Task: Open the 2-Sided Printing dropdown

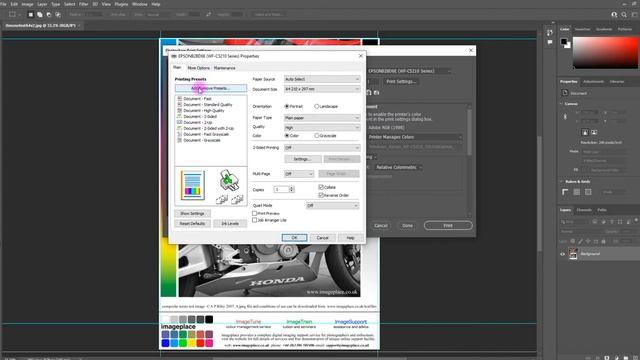Action: (322, 148)
